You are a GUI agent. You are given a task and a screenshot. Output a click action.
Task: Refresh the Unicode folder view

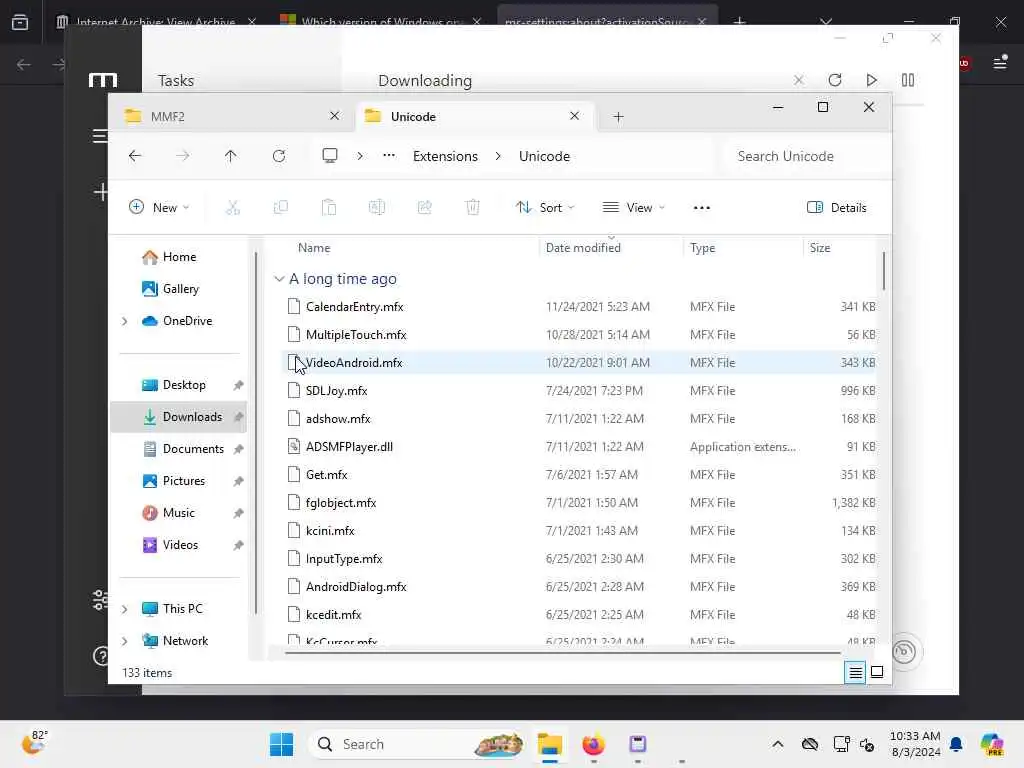click(x=279, y=156)
